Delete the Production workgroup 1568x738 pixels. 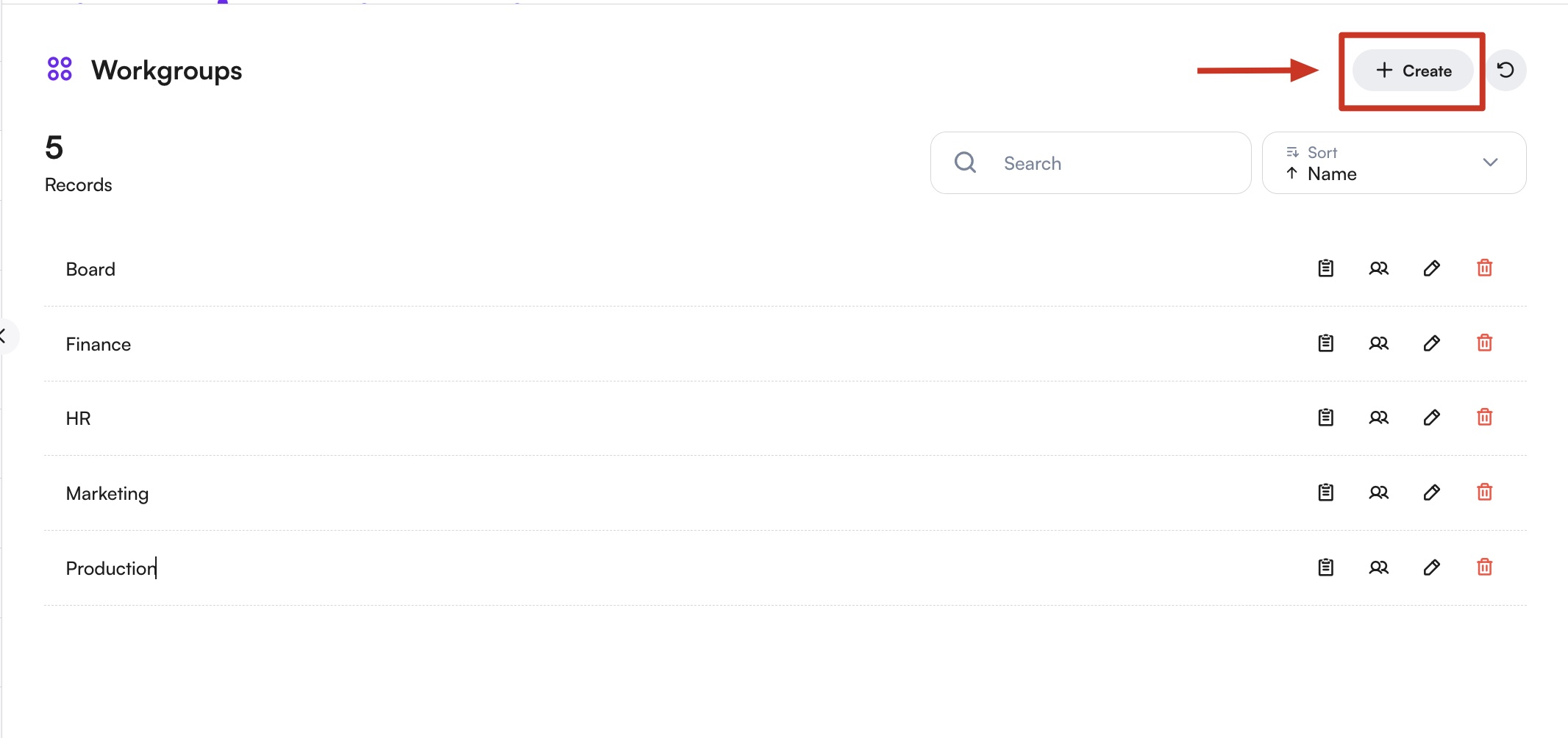tap(1484, 567)
